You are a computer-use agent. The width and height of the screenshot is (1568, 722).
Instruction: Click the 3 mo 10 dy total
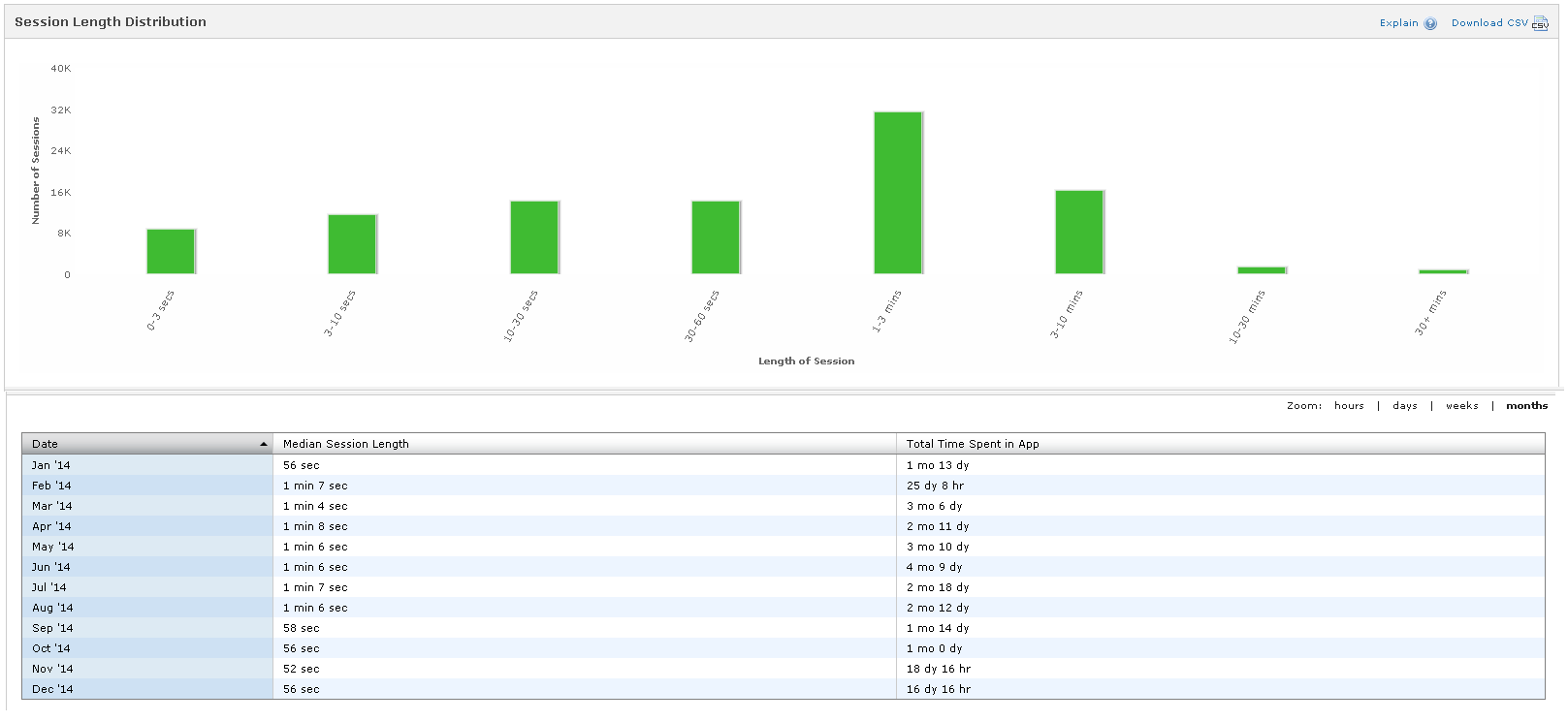(x=938, y=547)
